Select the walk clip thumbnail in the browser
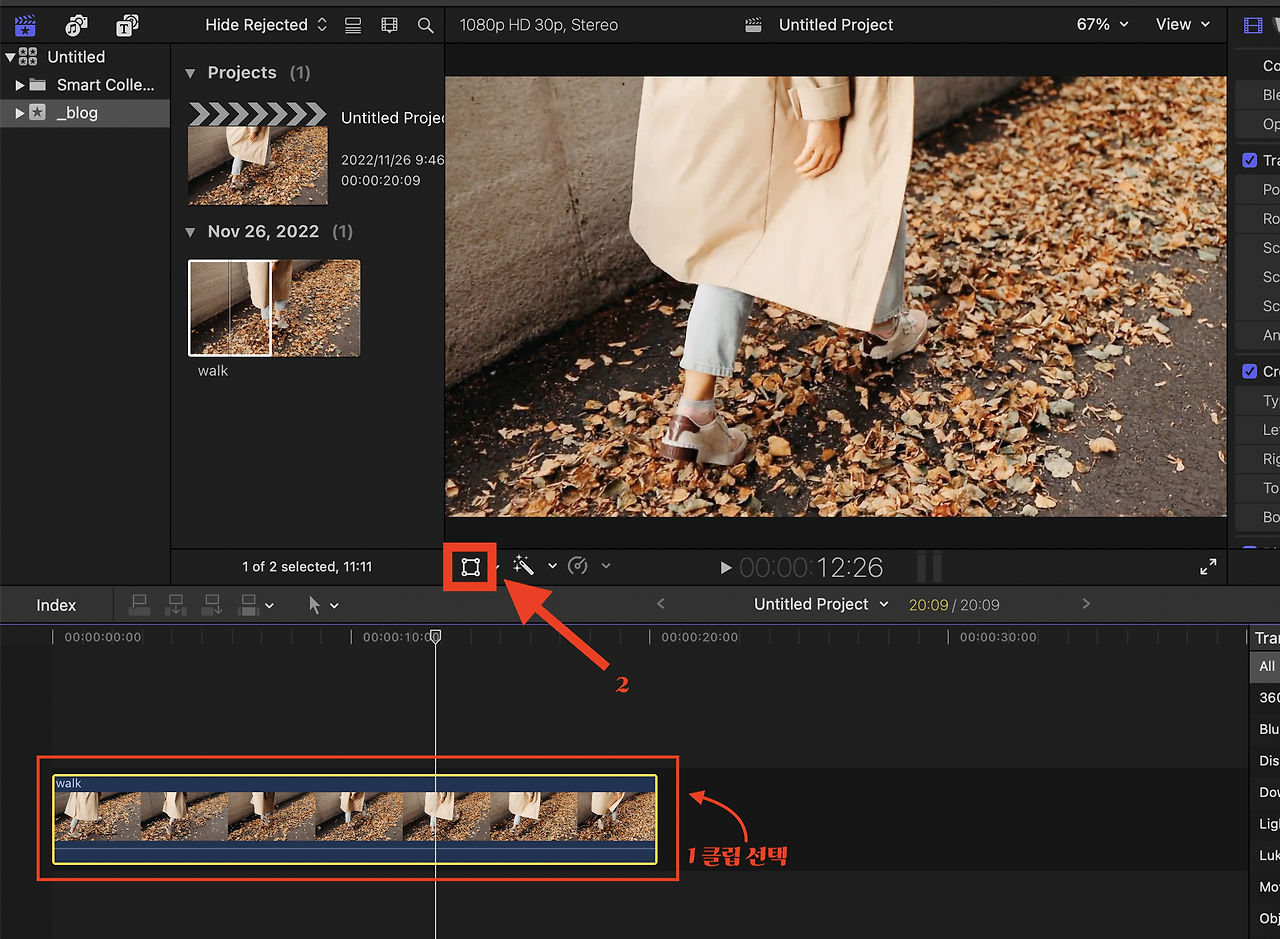Viewport: 1280px width, 939px height. [273, 307]
